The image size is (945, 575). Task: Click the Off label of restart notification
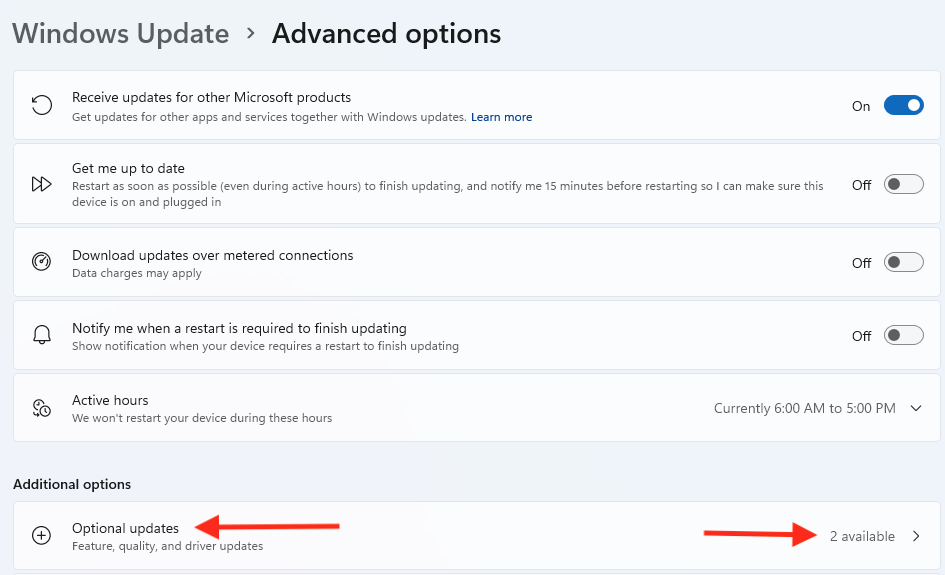861,336
